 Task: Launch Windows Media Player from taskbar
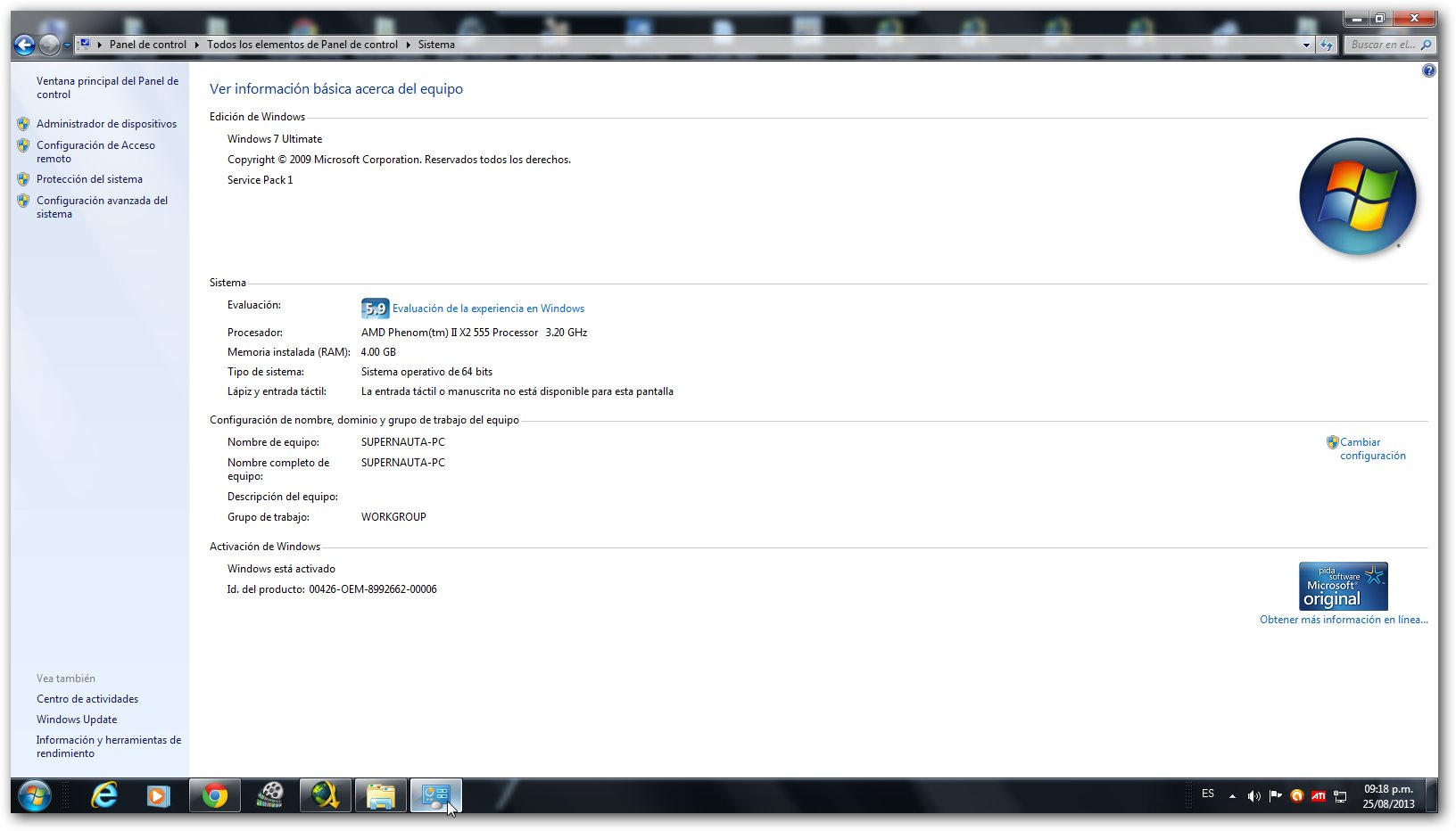click(x=159, y=795)
